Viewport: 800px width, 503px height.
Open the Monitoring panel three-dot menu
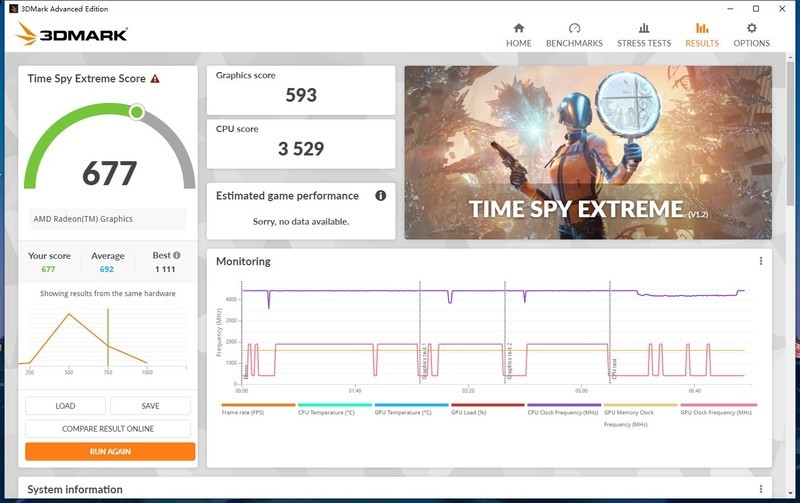pyautogui.click(x=761, y=261)
